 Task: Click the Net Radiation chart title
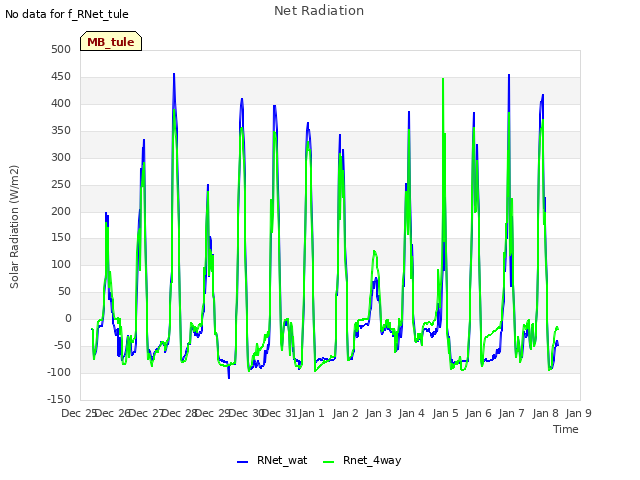click(319, 11)
